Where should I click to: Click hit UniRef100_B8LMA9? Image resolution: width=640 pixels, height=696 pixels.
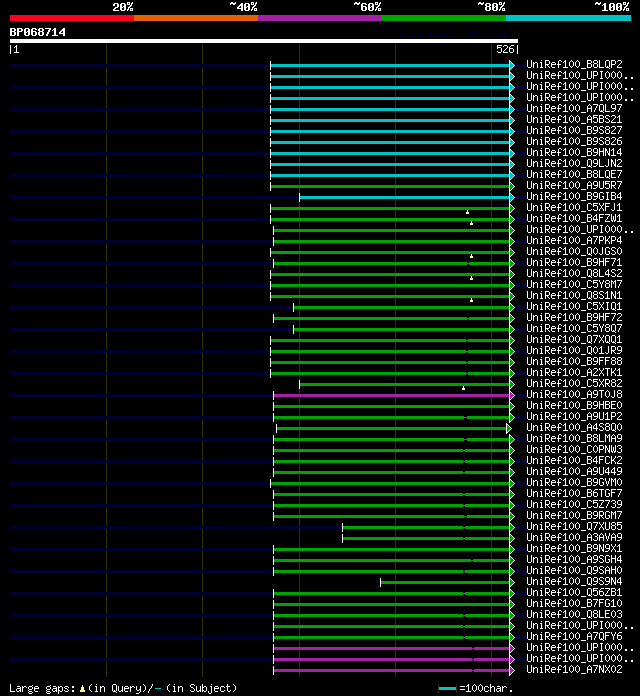[x=574, y=439]
